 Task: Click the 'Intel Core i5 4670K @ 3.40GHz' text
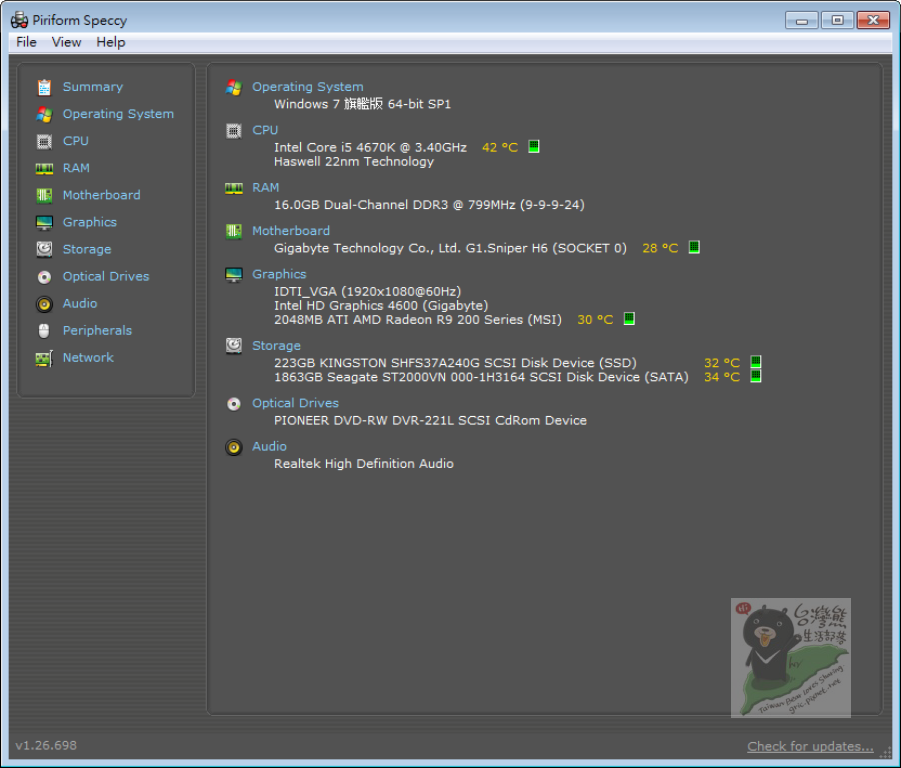click(x=370, y=147)
